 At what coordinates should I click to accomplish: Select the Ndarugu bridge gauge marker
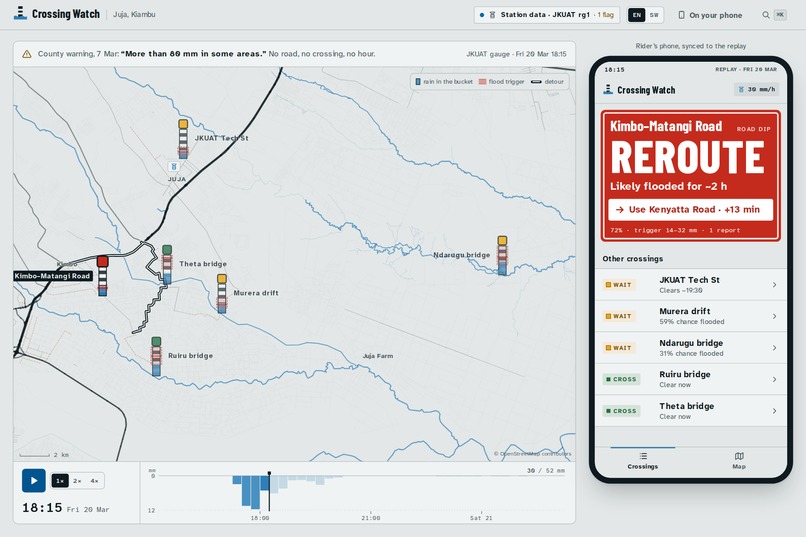[x=502, y=255]
